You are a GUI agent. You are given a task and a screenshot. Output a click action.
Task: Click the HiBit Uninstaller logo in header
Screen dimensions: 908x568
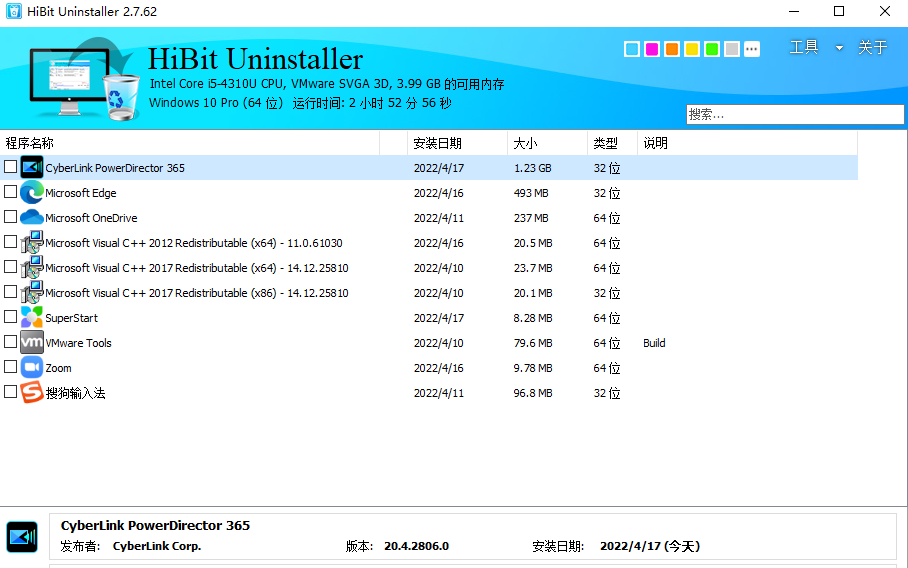(85, 78)
